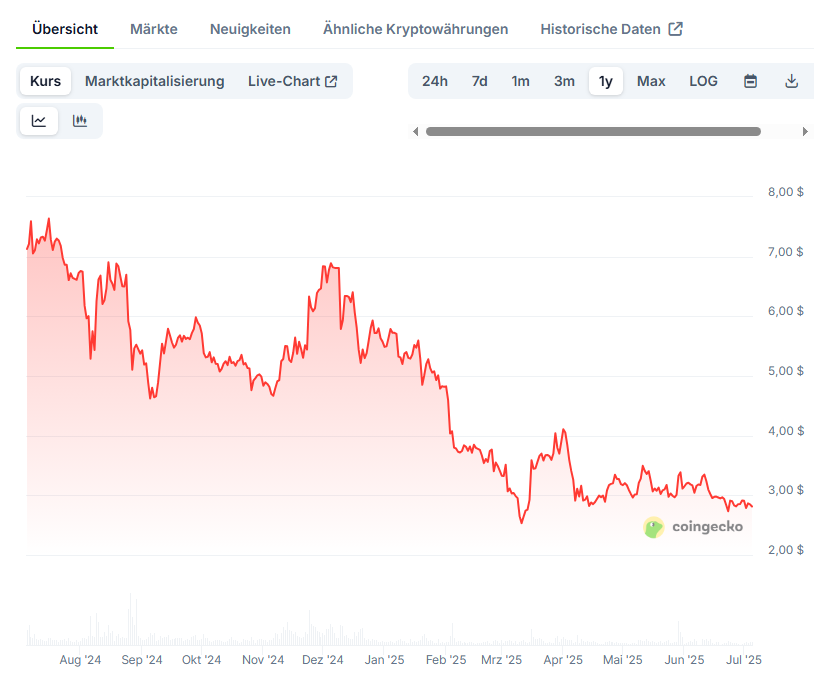This screenshot has width=822, height=674.
Task: Click the 5,00 $ axis label
Action: [785, 371]
